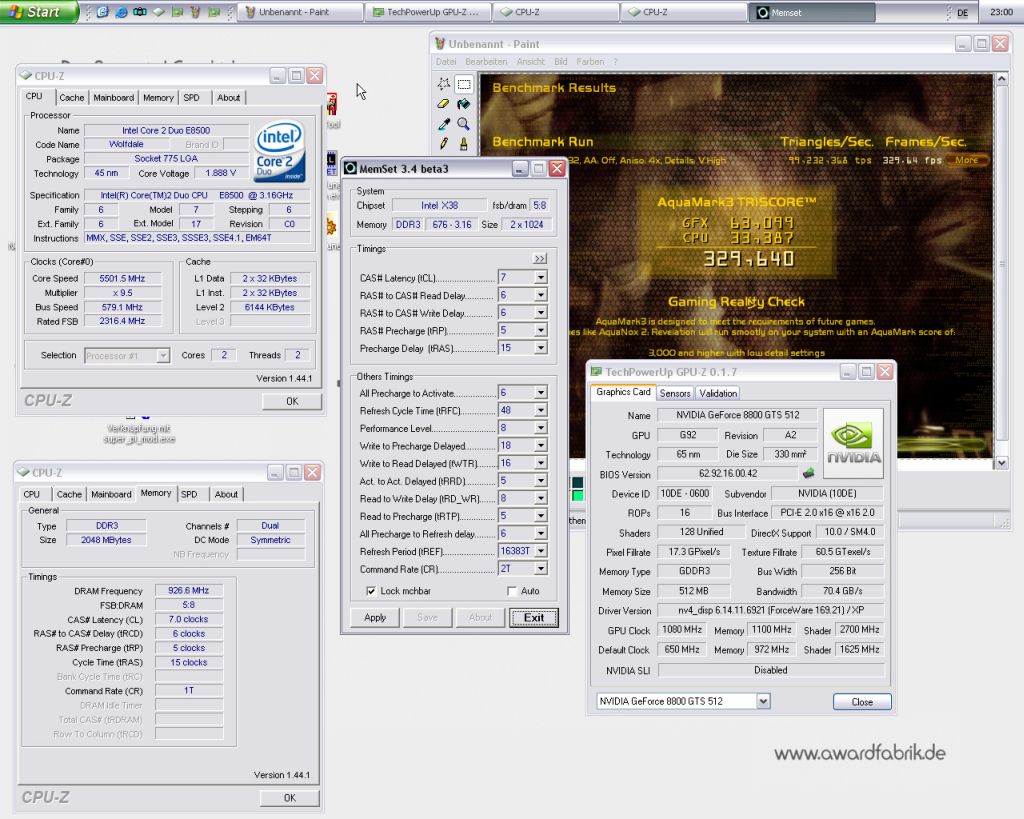
Task: Select the Pencil tool in Paint
Action: coord(444,143)
